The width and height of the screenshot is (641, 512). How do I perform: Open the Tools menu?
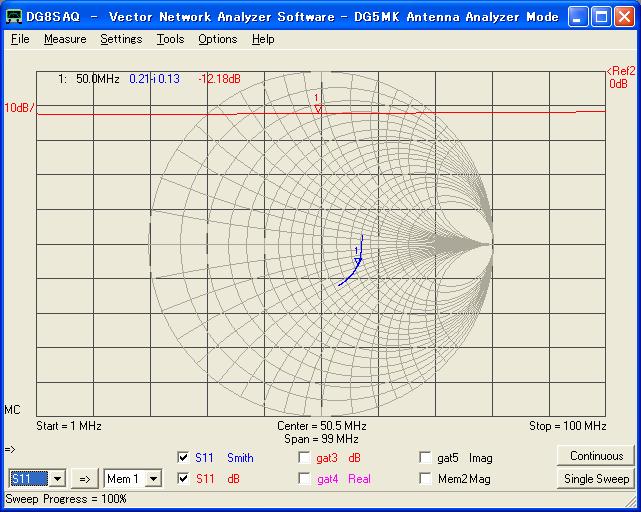pos(170,39)
